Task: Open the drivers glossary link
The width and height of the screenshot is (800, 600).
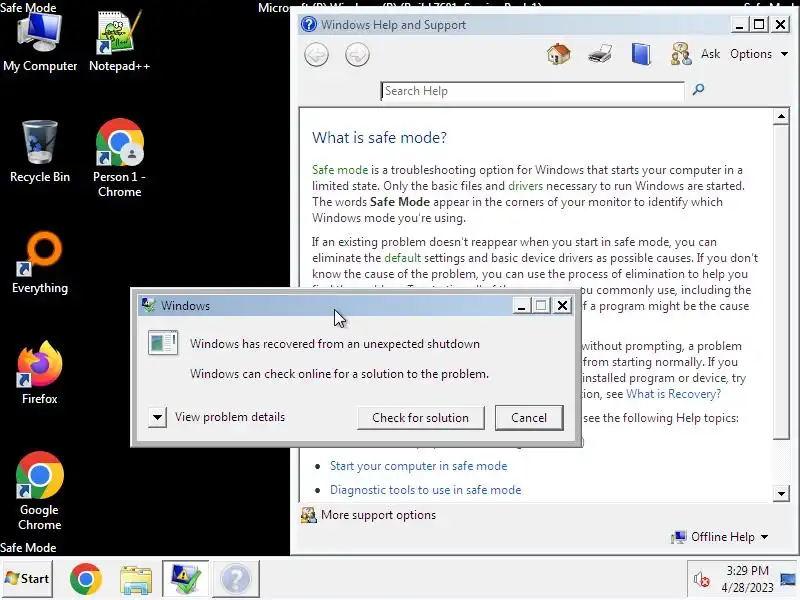Action: 526,186
